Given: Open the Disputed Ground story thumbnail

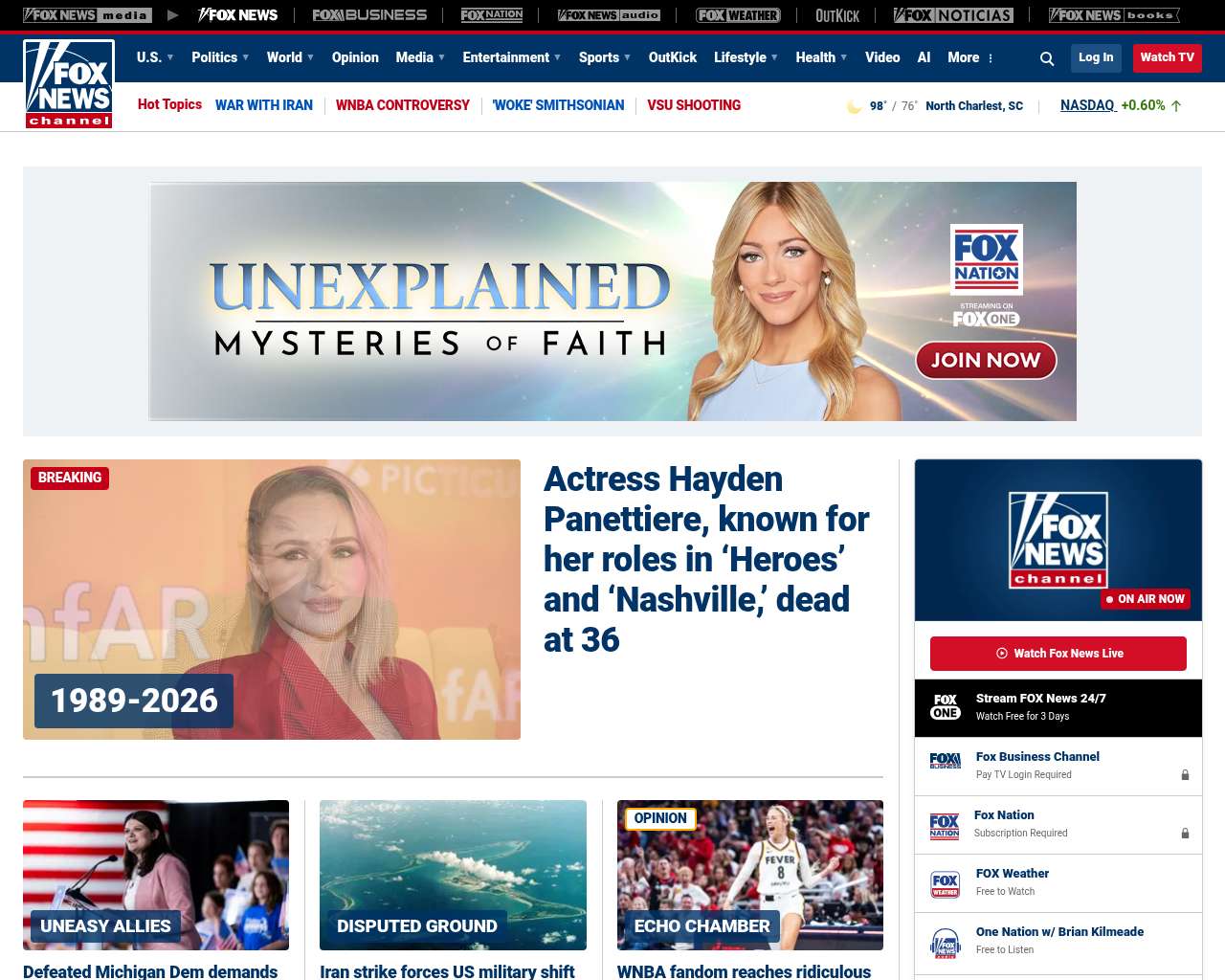Looking at the screenshot, I should 453,875.
